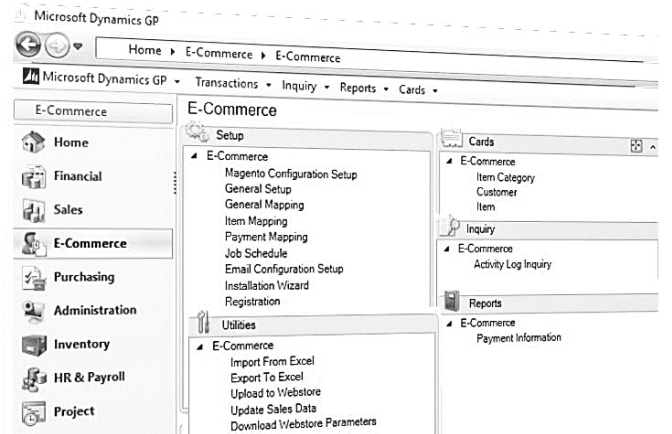Click the Inventory icon in sidebar
This screenshot has height=434, width=672.
point(34,345)
